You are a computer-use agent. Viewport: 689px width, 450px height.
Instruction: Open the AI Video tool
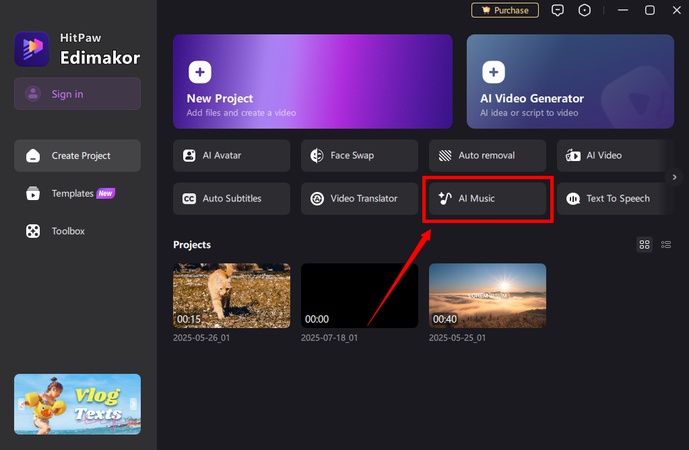point(615,156)
